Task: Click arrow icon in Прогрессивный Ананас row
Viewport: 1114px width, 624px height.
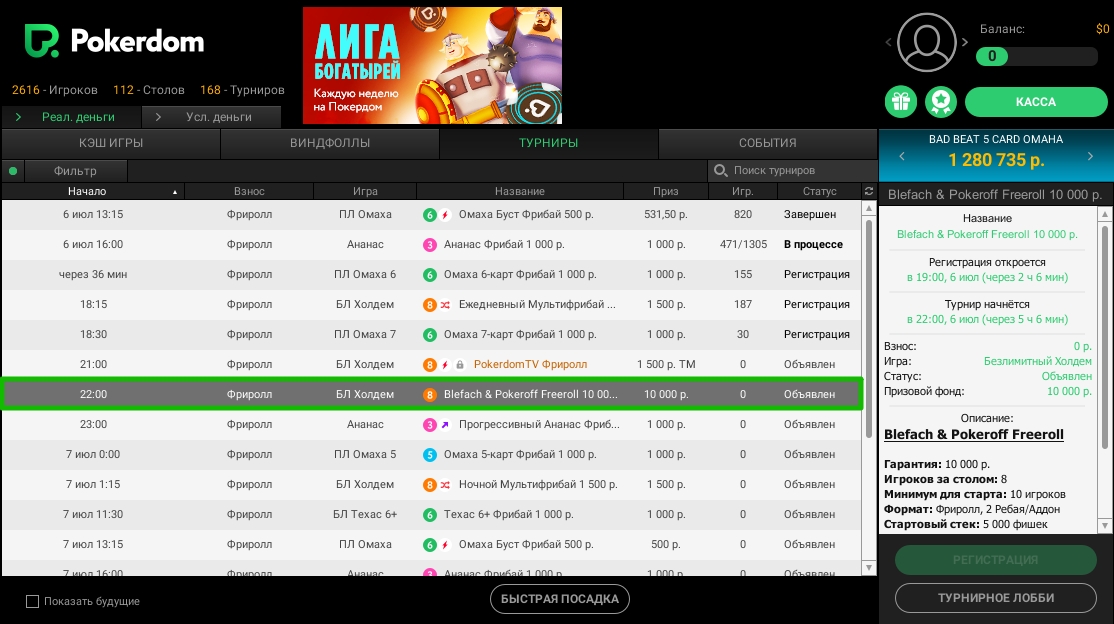Action: point(445,424)
